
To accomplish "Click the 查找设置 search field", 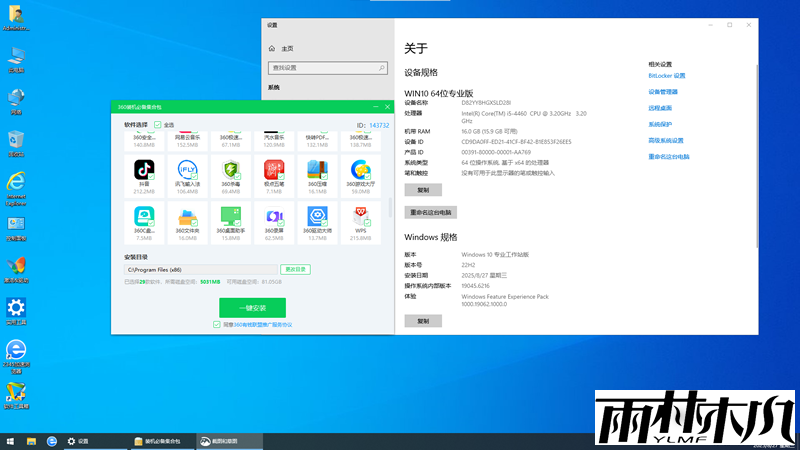I will click(328, 68).
